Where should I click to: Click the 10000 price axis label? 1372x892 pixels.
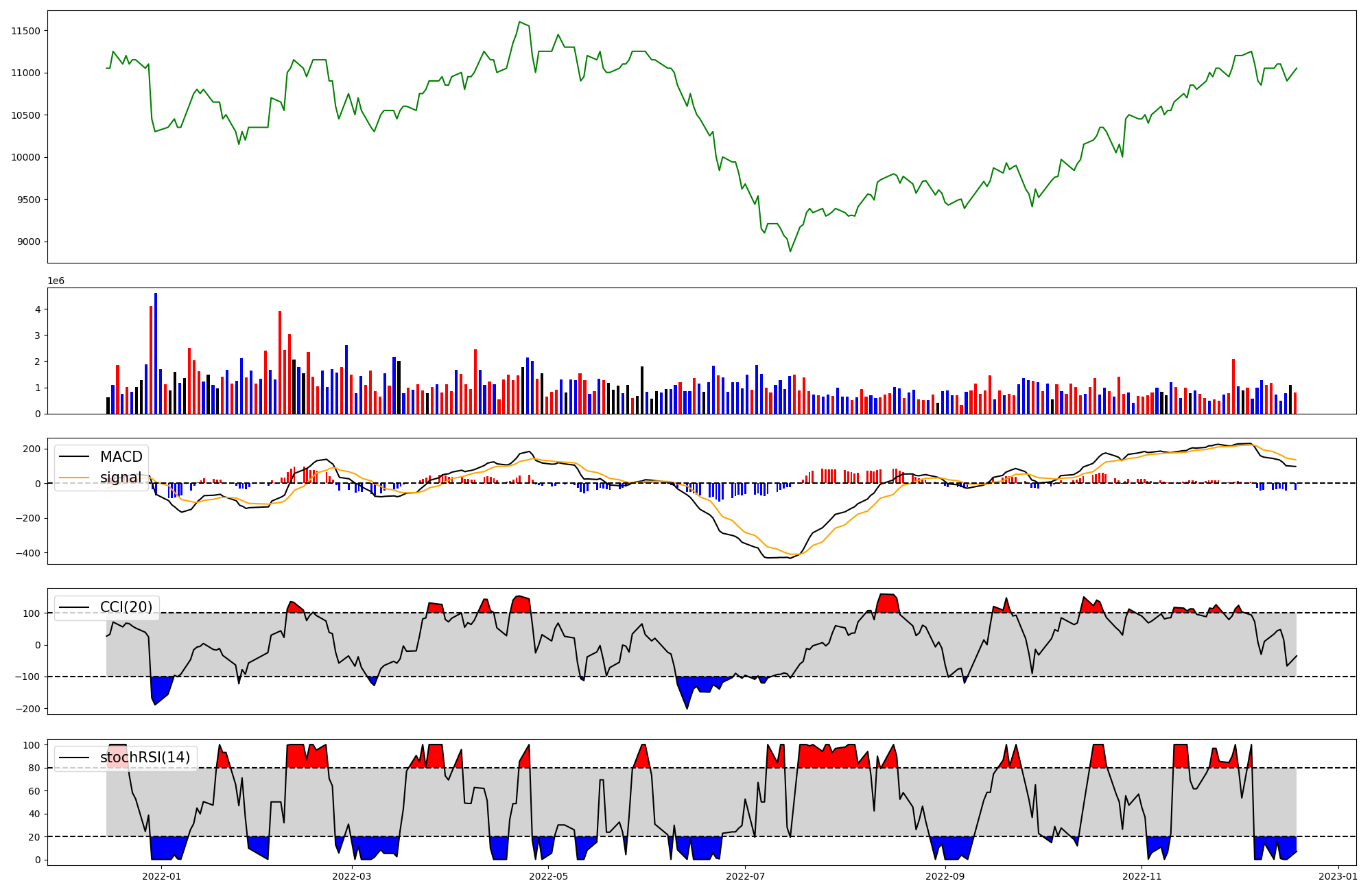(x=25, y=158)
